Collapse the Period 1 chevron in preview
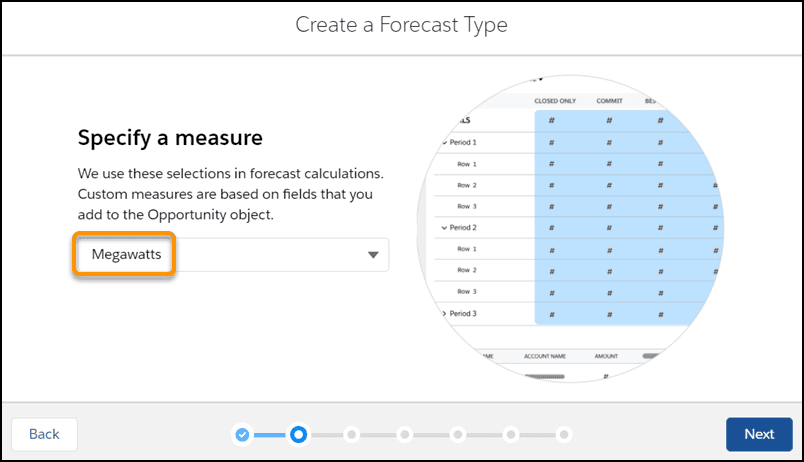The image size is (804, 462). (444, 143)
